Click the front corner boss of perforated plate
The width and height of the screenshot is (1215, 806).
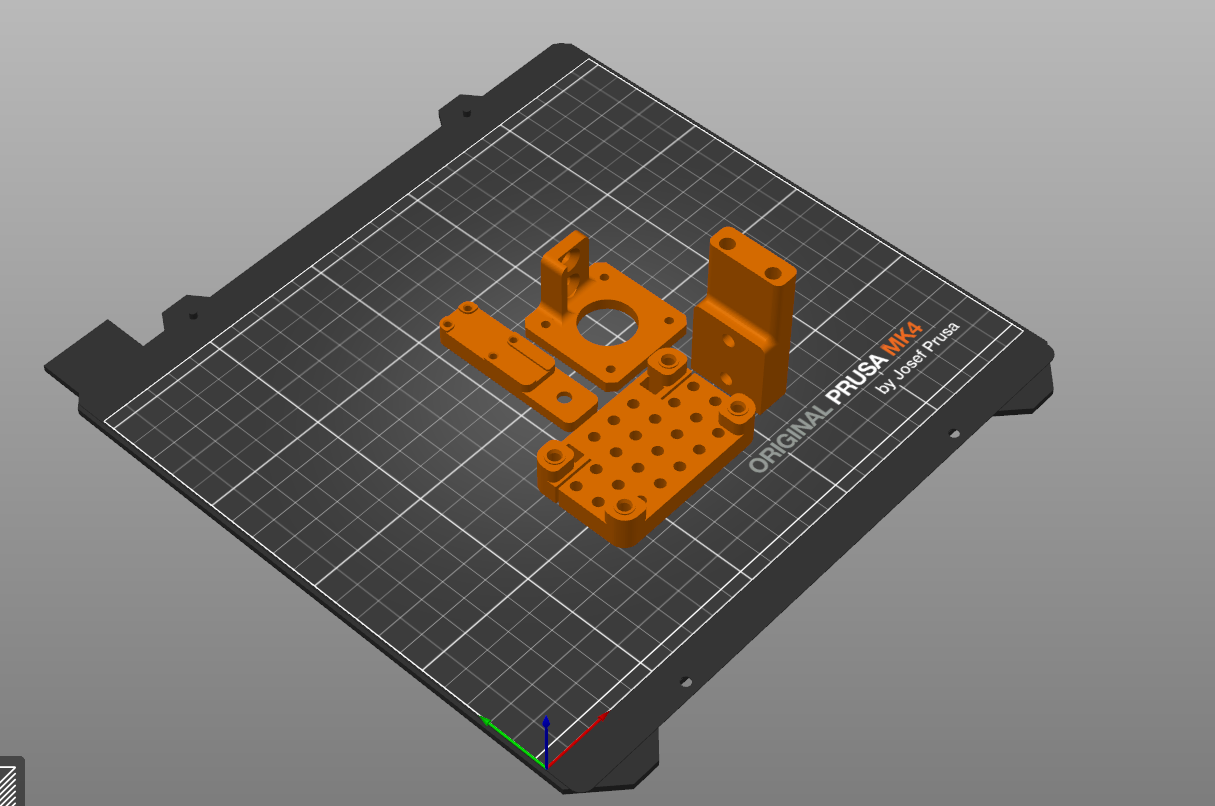point(627,508)
